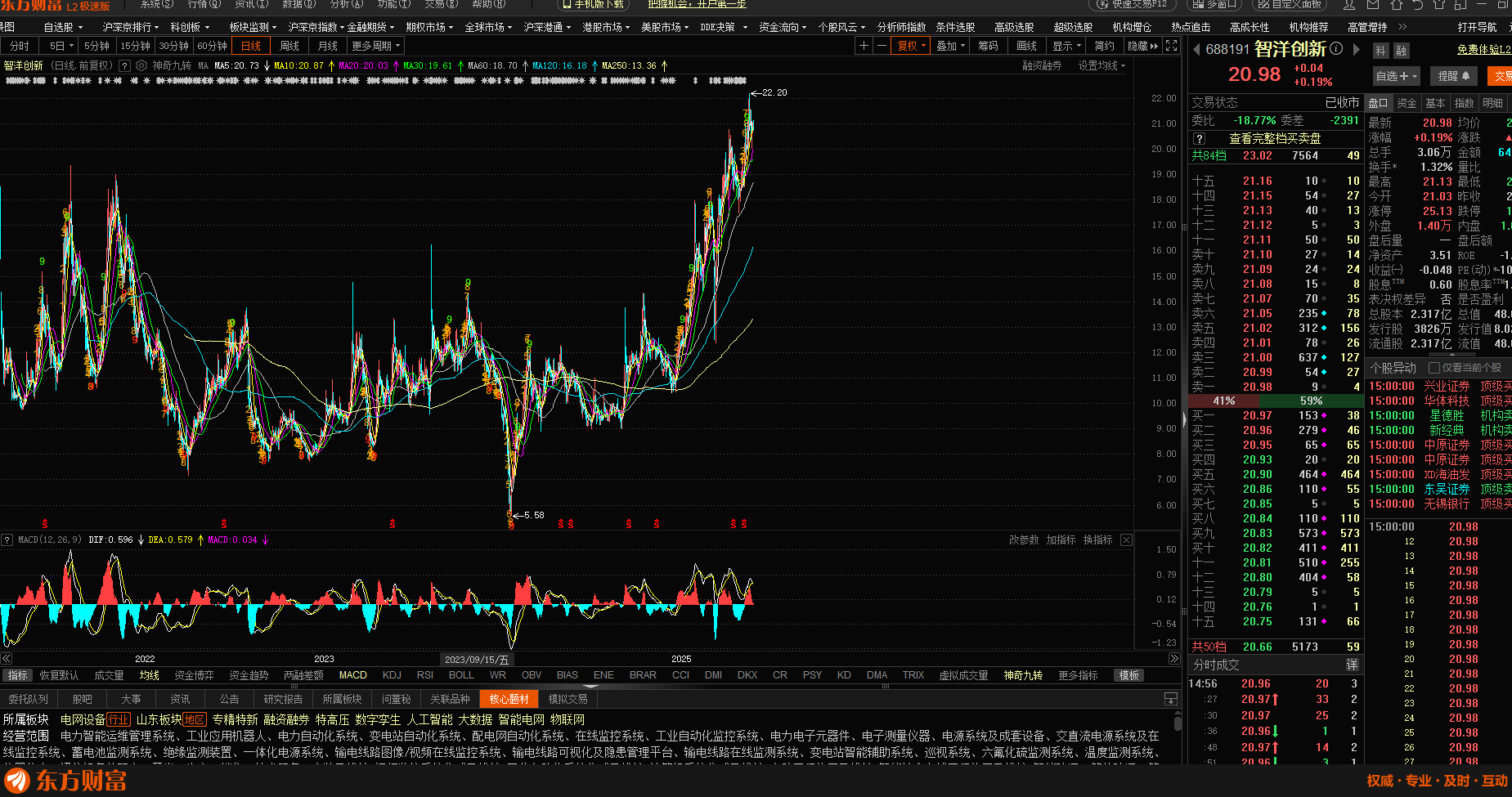Switch to 月线 monthly period
Screen dimensions: 1512x797
point(328,46)
